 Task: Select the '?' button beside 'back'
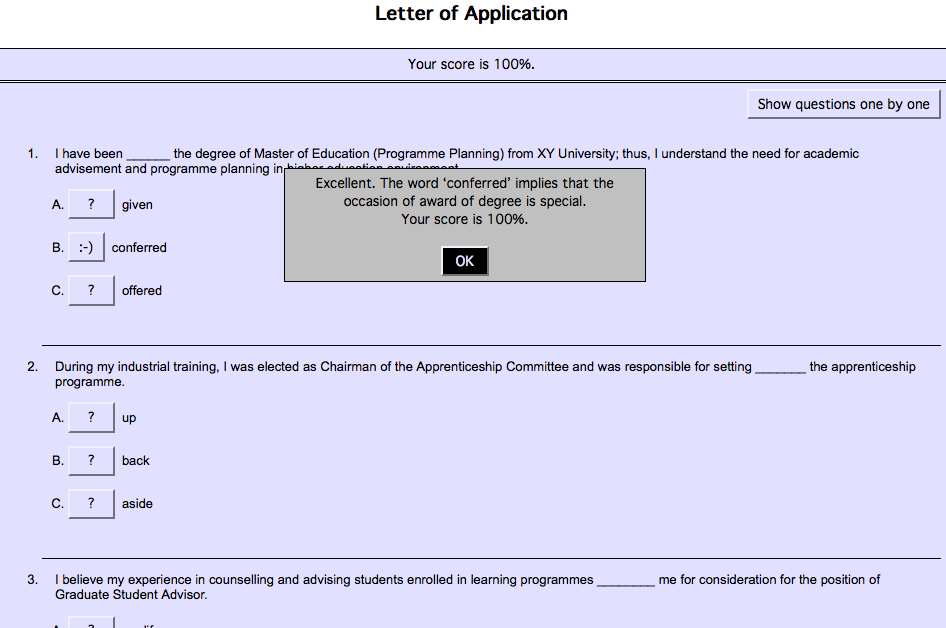[91, 461]
